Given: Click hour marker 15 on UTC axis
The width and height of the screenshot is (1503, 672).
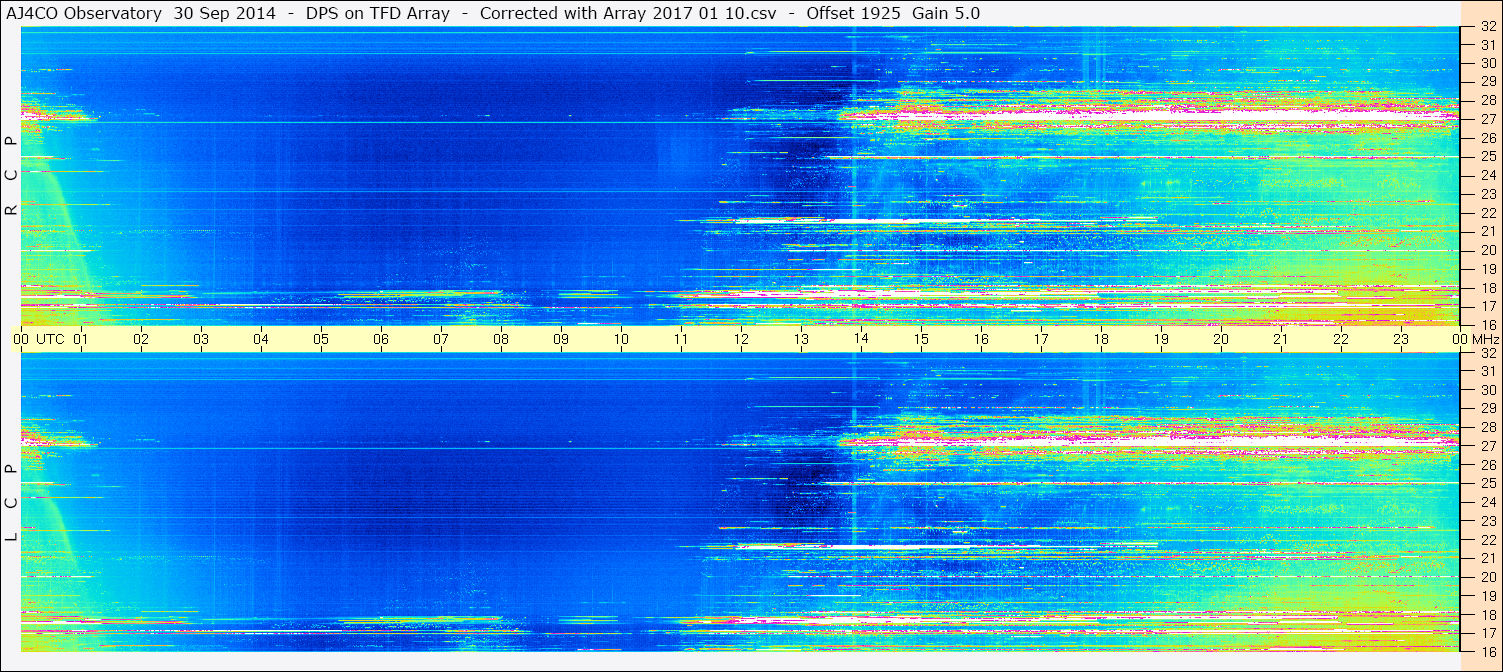Looking at the screenshot, I should (x=921, y=339).
